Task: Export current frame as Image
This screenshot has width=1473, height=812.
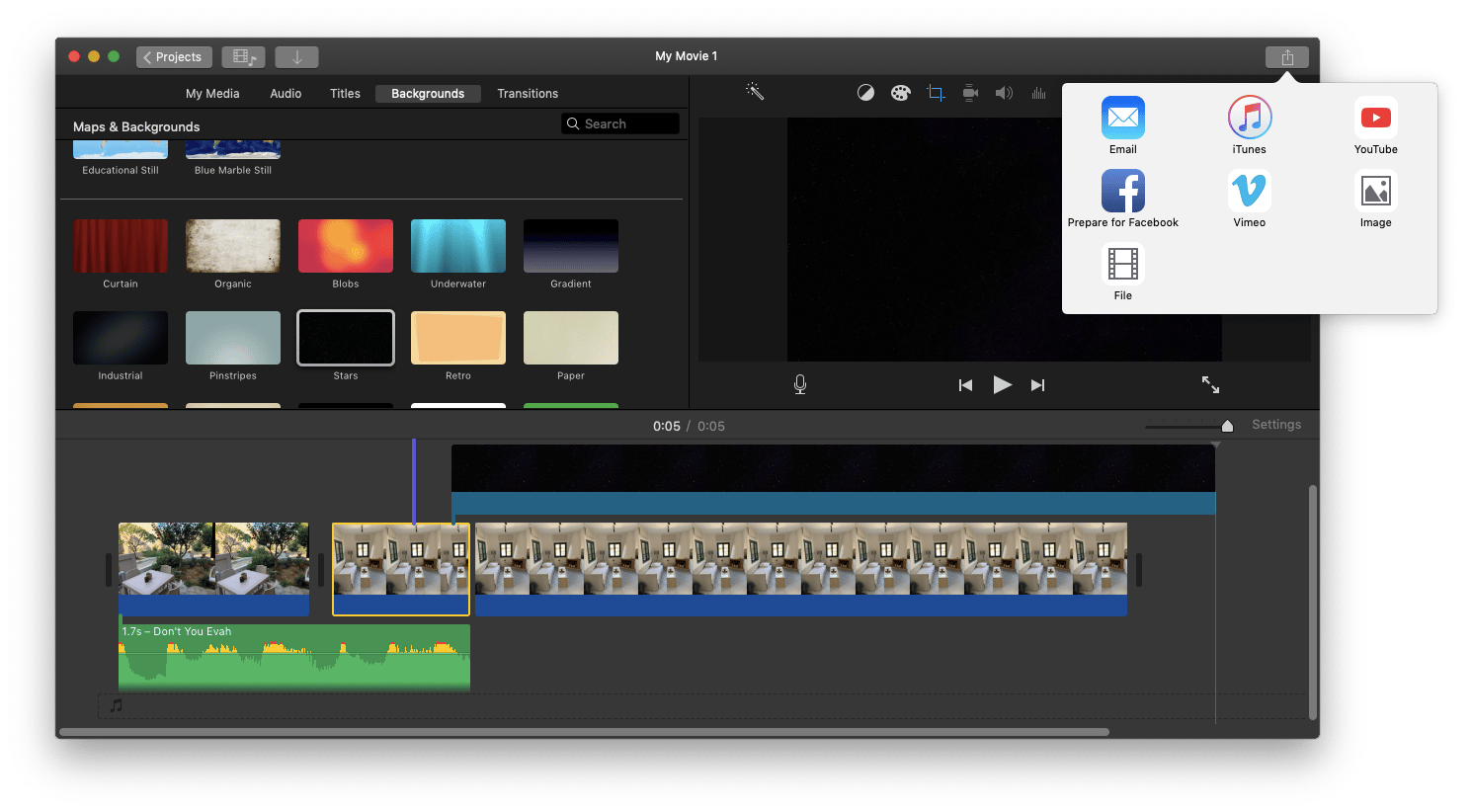Action: pos(1375,199)
